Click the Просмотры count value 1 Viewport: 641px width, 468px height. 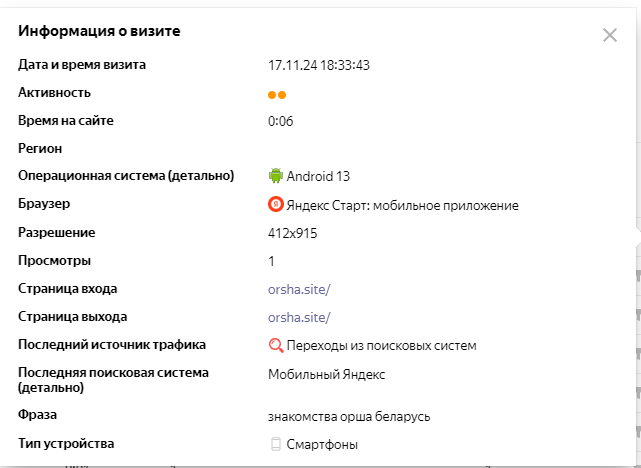[271, 261]
